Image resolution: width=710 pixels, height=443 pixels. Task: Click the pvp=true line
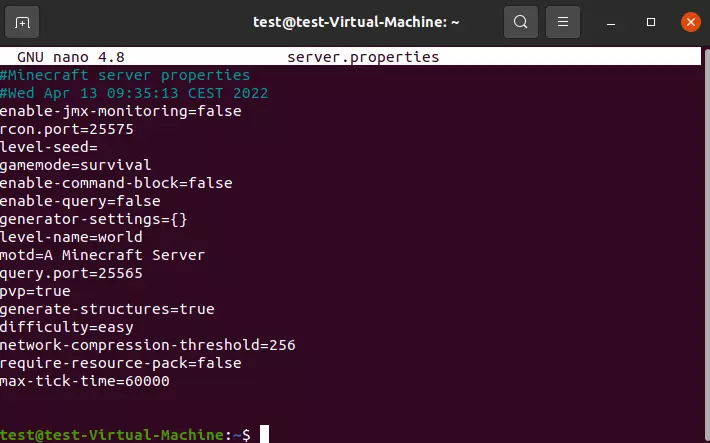tap(36, 291)
